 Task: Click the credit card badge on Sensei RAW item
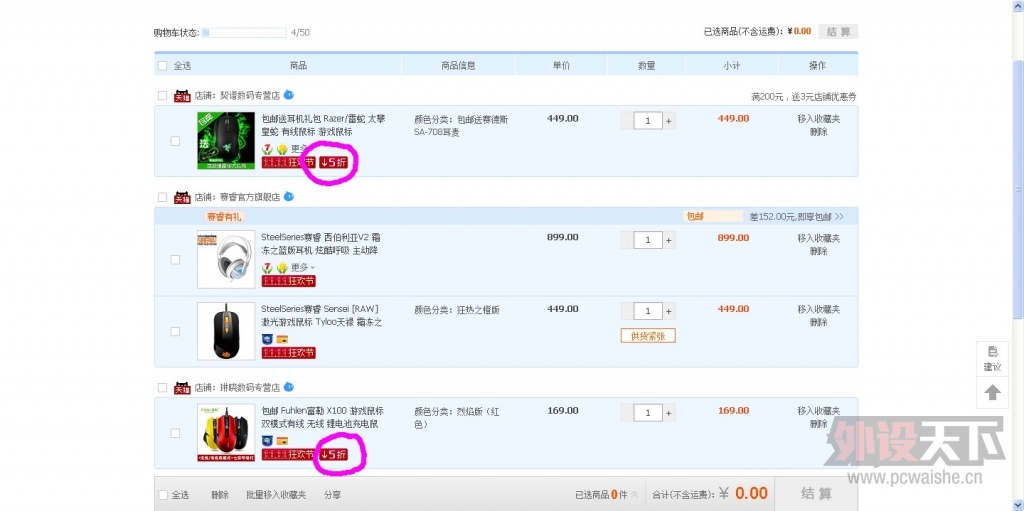282,339
